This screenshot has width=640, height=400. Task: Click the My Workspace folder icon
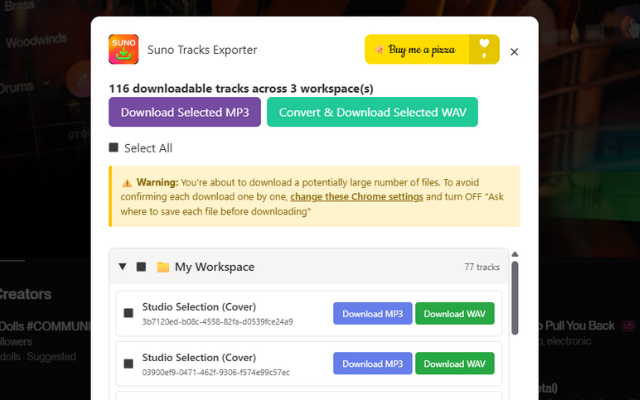(163, 267)
